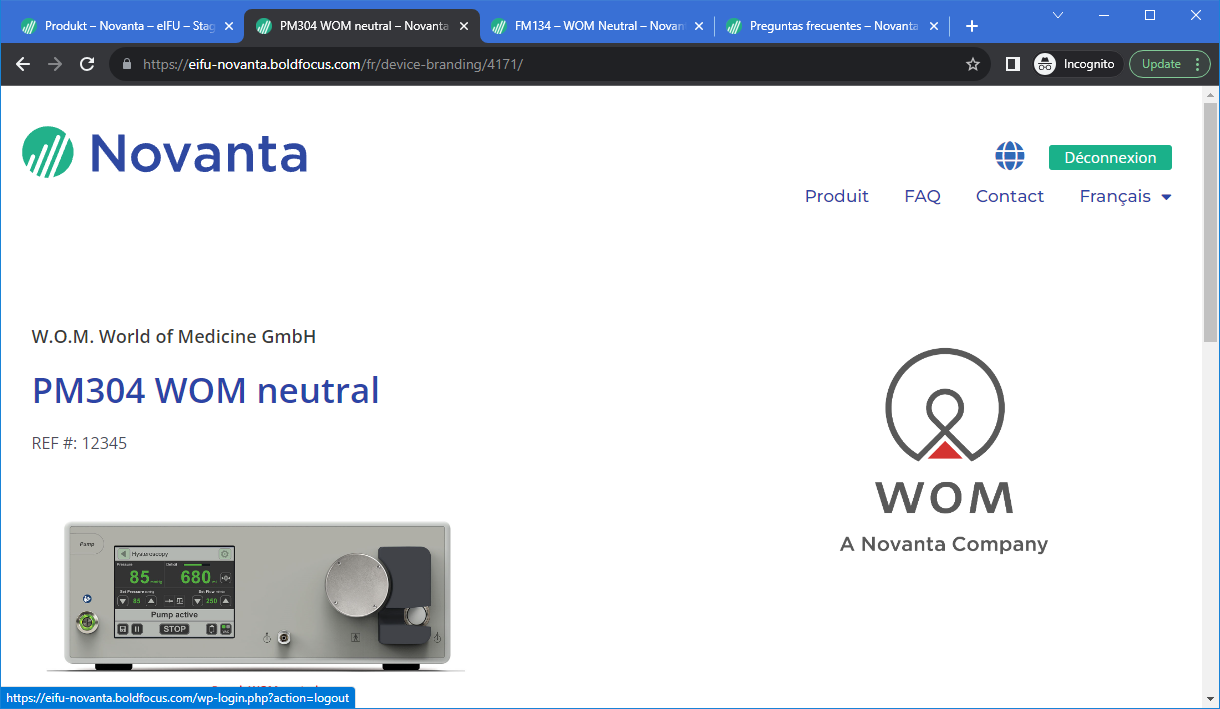Screen dimensions: 1220x709
Task: Click the site lock icon in address bar
Action: pyautogui.click(x=127, y=64)
